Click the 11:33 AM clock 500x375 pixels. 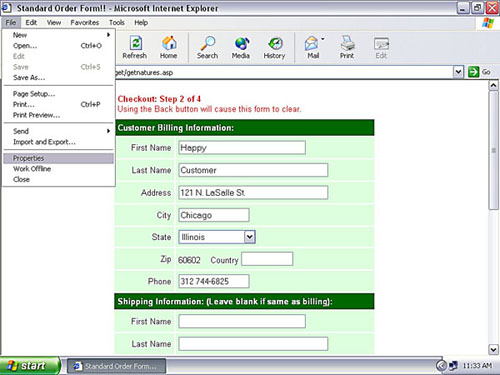477,366
